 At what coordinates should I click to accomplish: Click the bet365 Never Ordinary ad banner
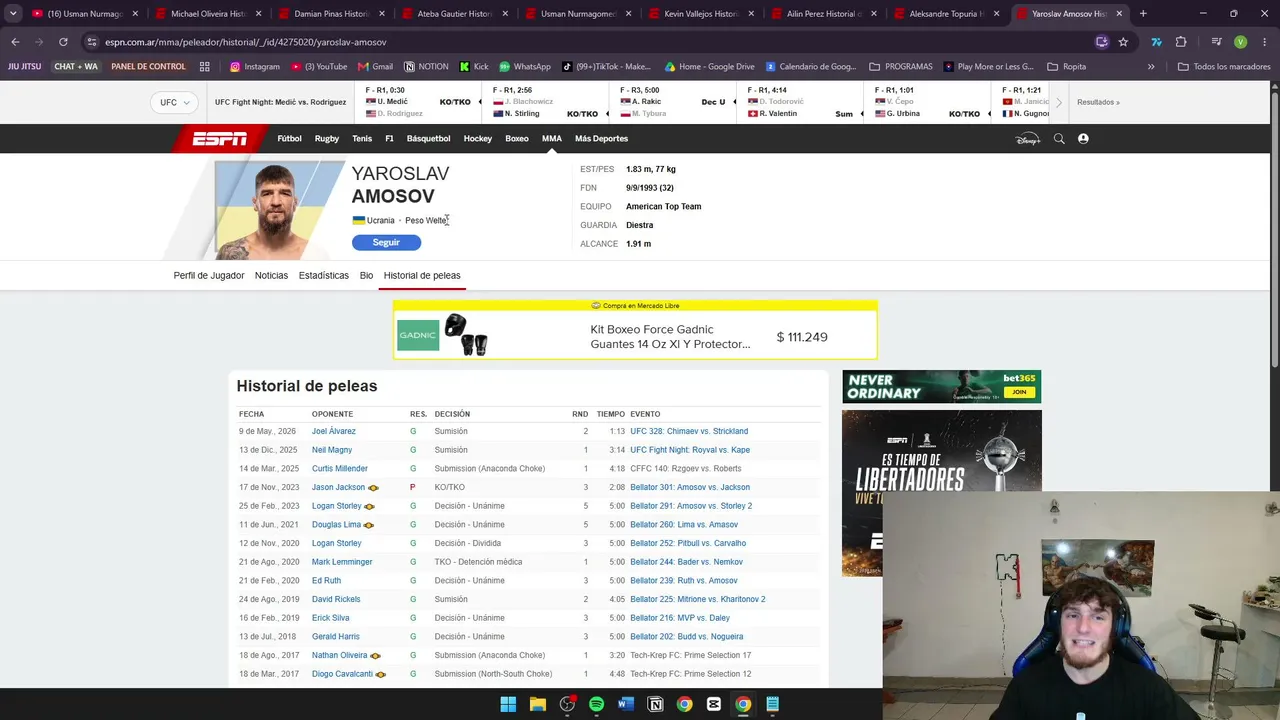pyautogui.click(x=941, y=386)
